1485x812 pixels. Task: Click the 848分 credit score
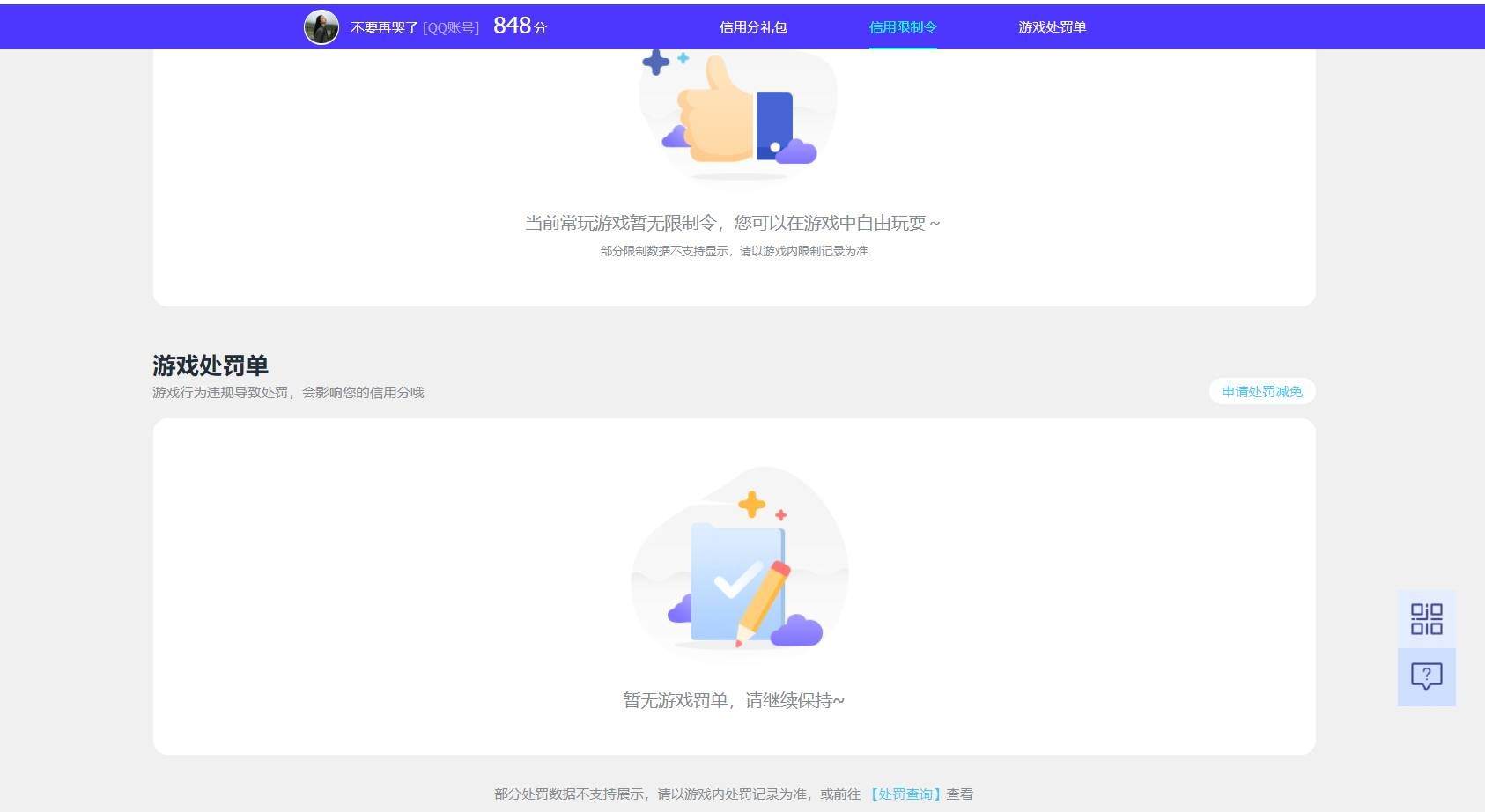coord(520,26)
